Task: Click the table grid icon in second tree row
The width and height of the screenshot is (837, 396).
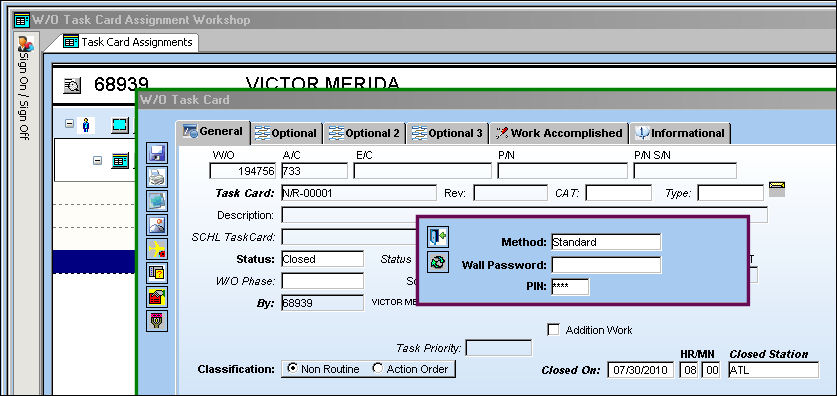Action: coord(120,160)
